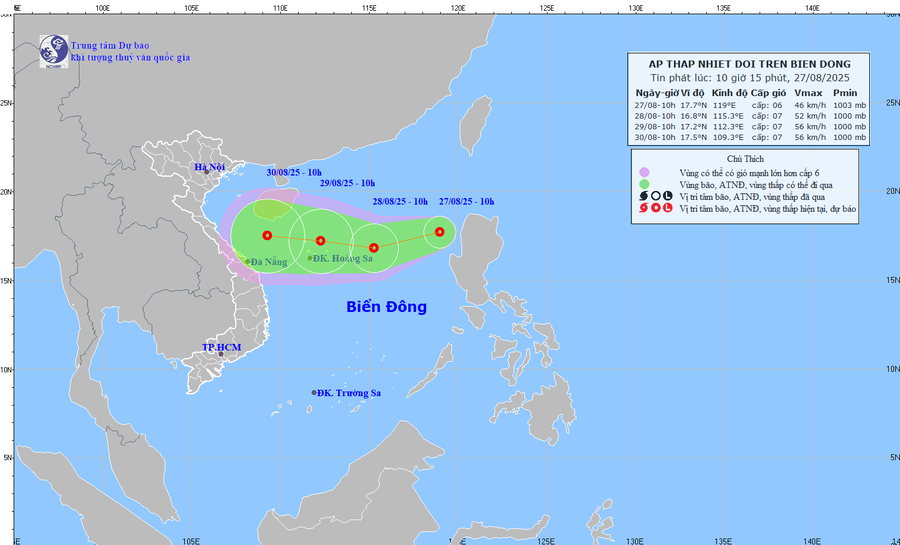Click the ĐK. Hoàng Sa dot marker
This screenshot has width=900, height=545.
[x=310, y=258]
